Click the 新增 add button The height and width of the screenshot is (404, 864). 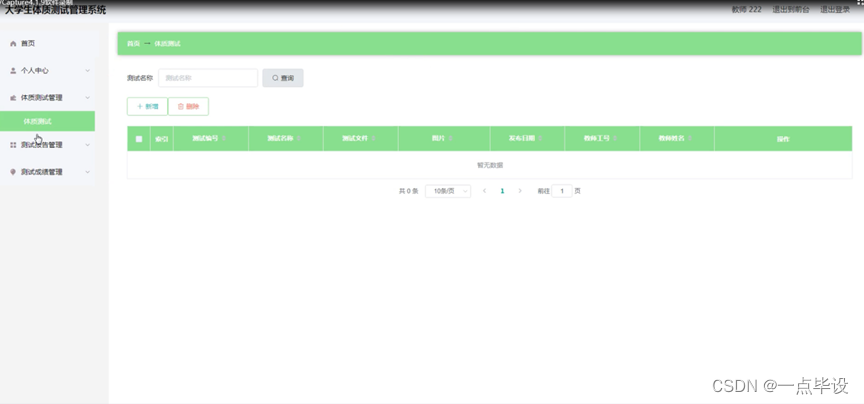click(147, 106)
